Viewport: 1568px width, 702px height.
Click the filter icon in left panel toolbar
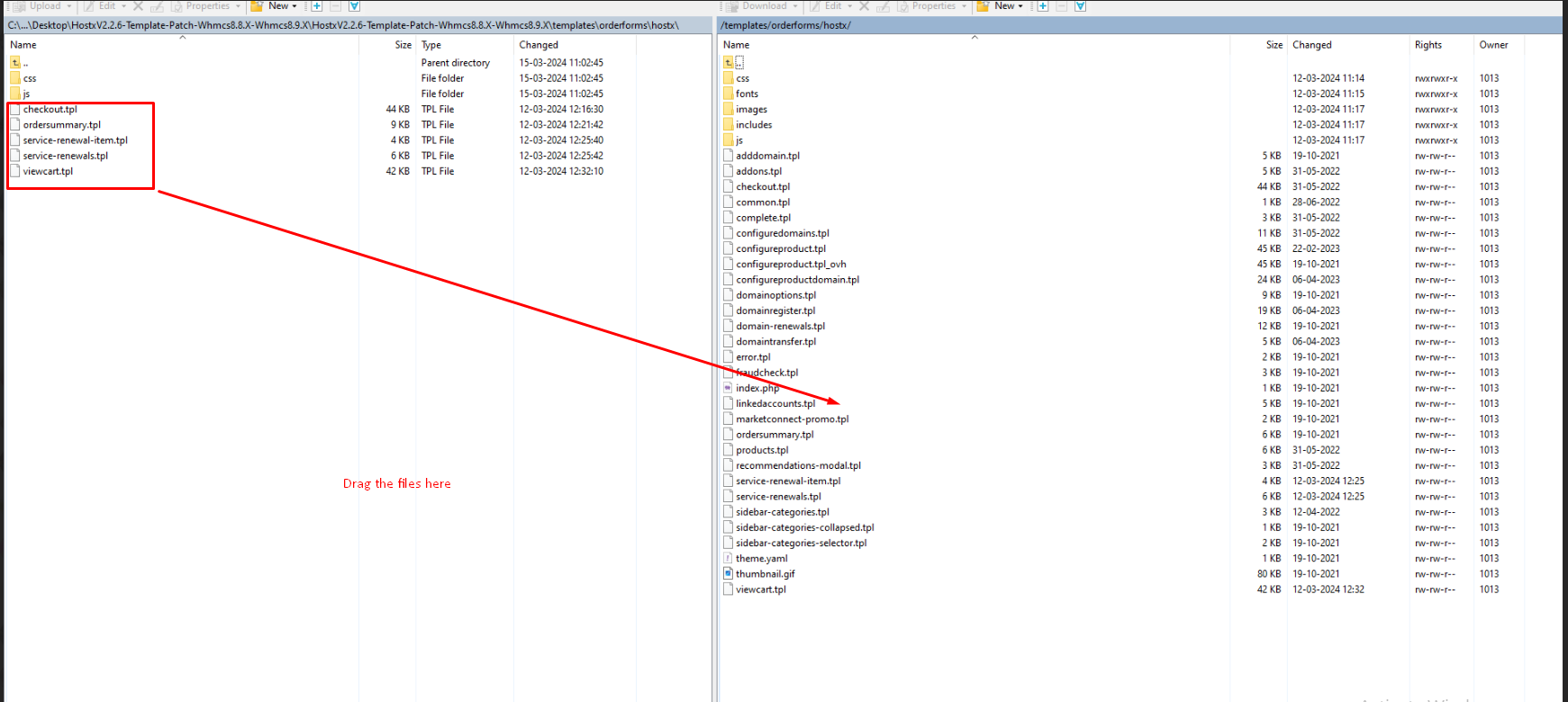click(x=355, y=6)
